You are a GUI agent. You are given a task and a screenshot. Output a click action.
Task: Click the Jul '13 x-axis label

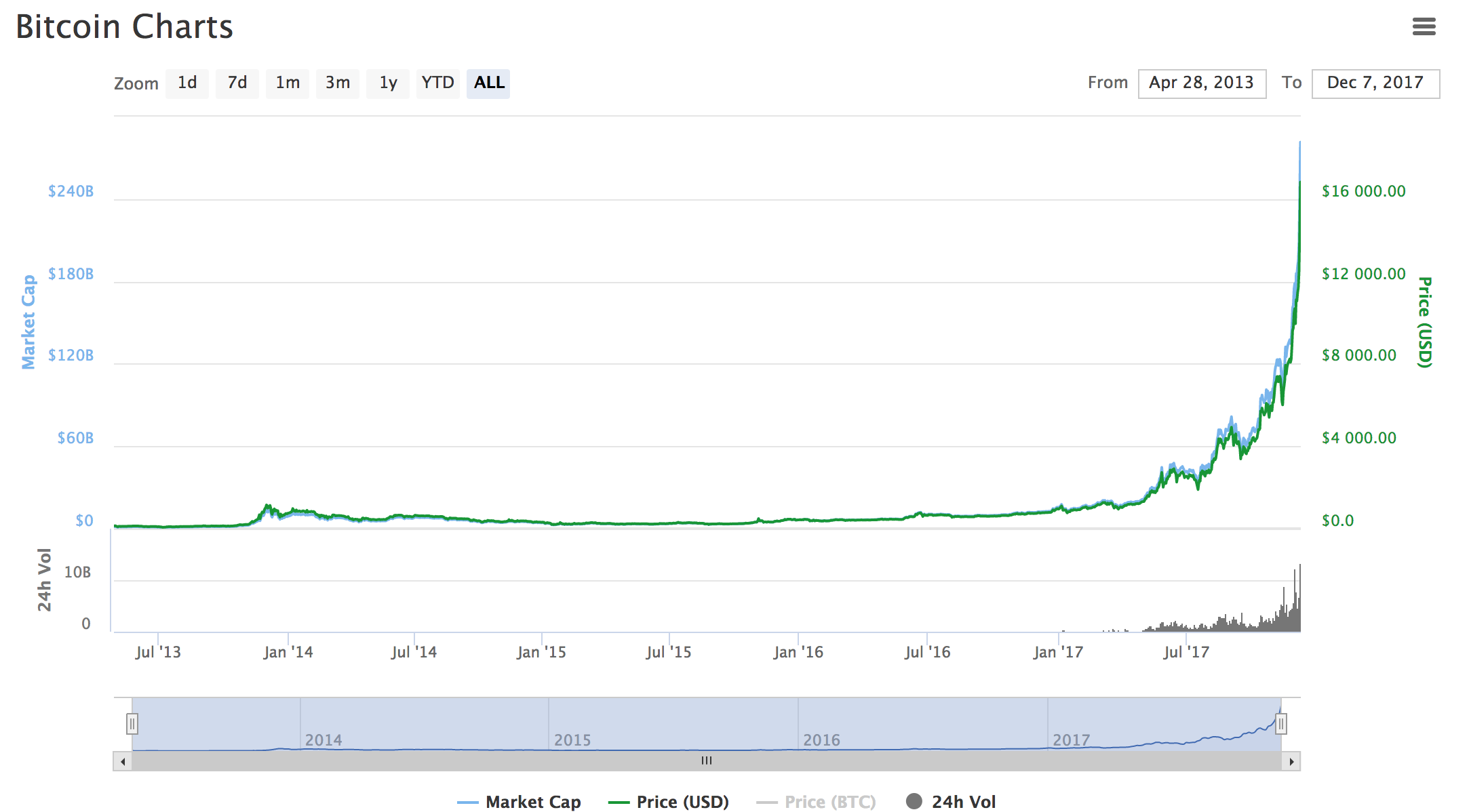(x=158, y=652)
